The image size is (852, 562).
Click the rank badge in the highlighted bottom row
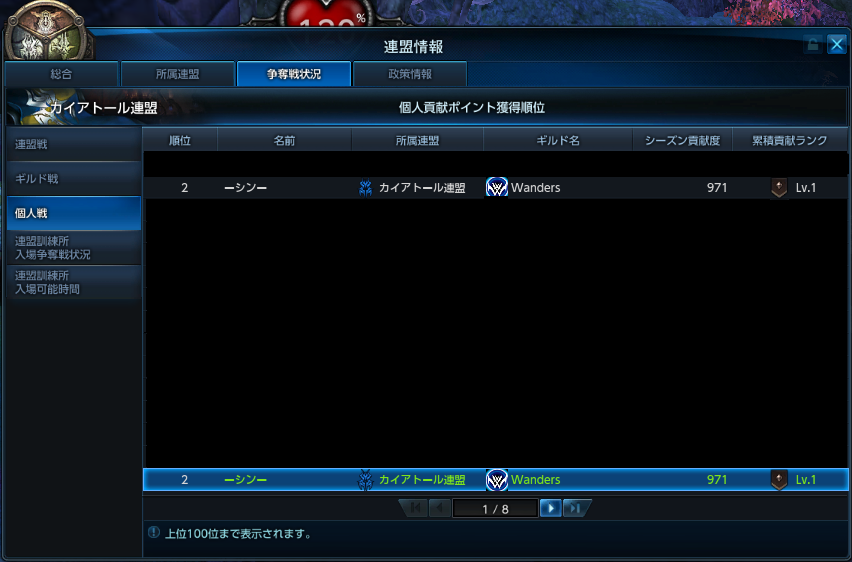(779, 480)
